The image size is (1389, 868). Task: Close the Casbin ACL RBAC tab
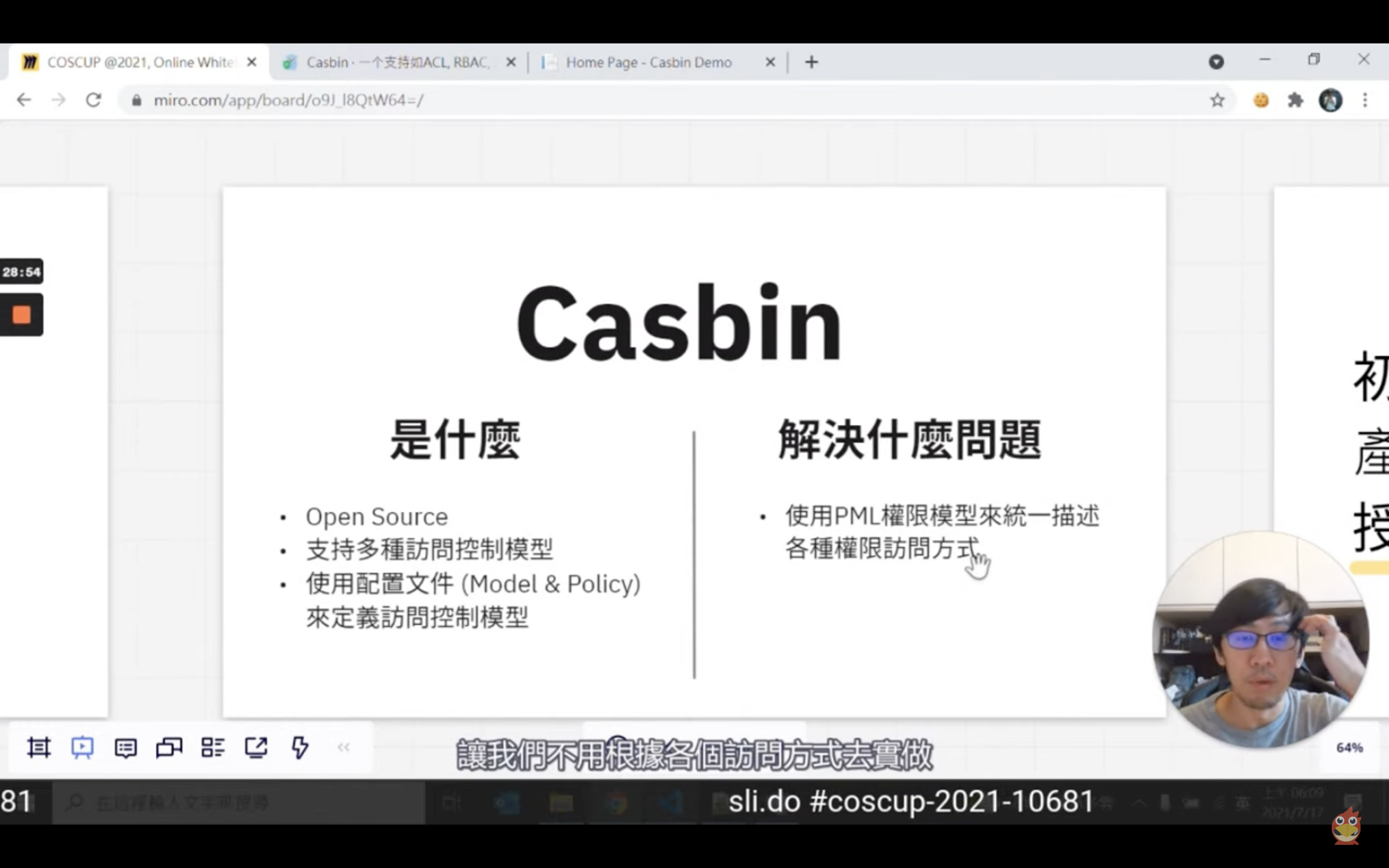coord(511,62)
